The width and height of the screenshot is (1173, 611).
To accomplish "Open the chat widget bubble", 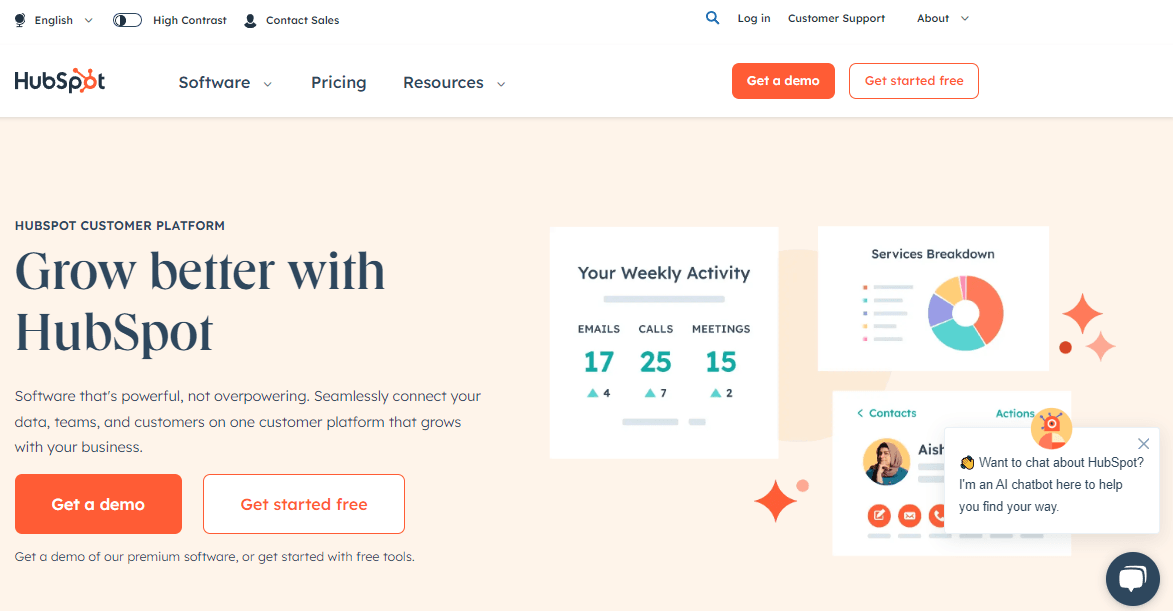I will [1132, 579].
